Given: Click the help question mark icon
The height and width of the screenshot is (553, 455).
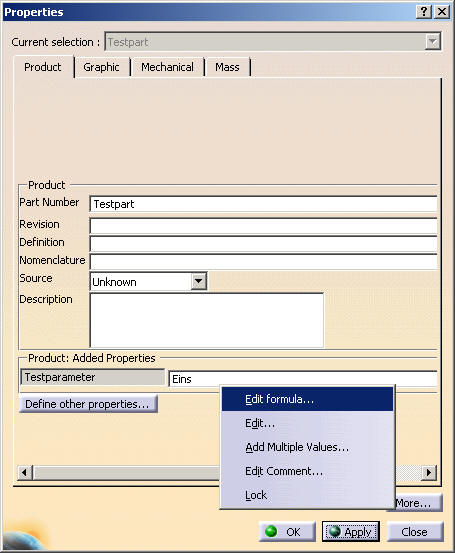Looking at the screenshot, I should [x=424, y=12].
